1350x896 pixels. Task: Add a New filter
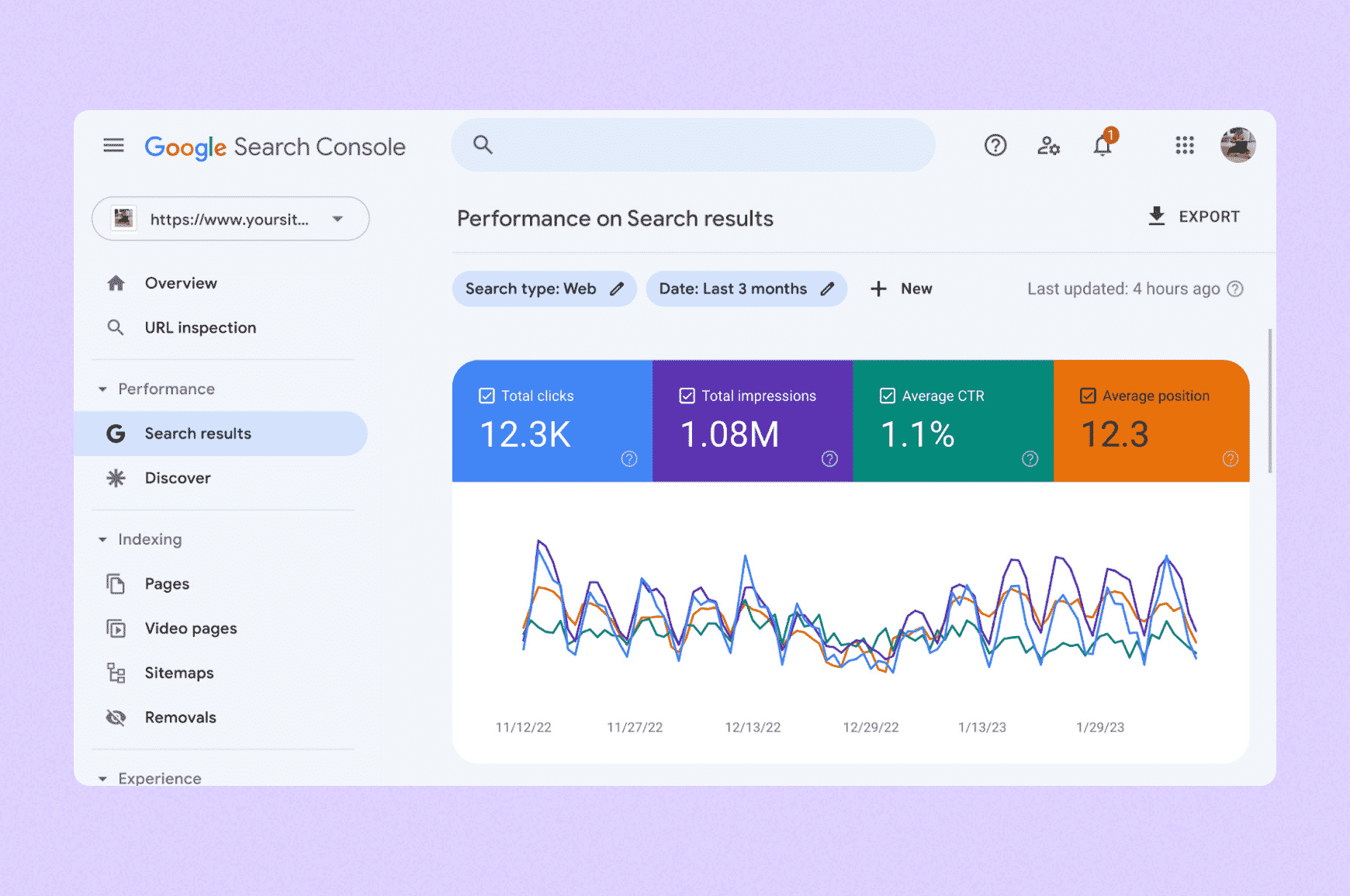[x=901, y=289]
